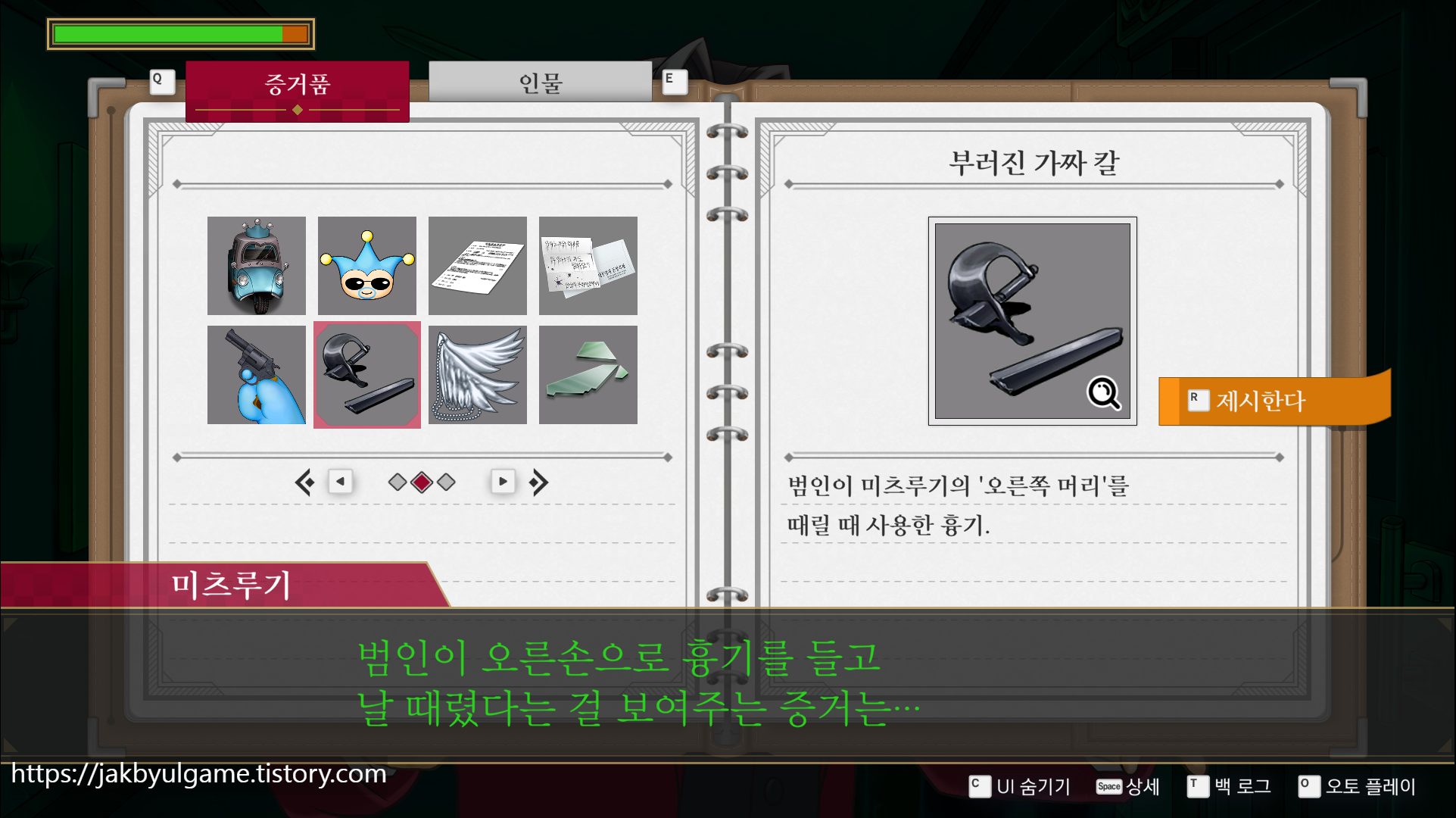Select the scattered notes evidence item
1456x818 pixels.
[588, 266]
